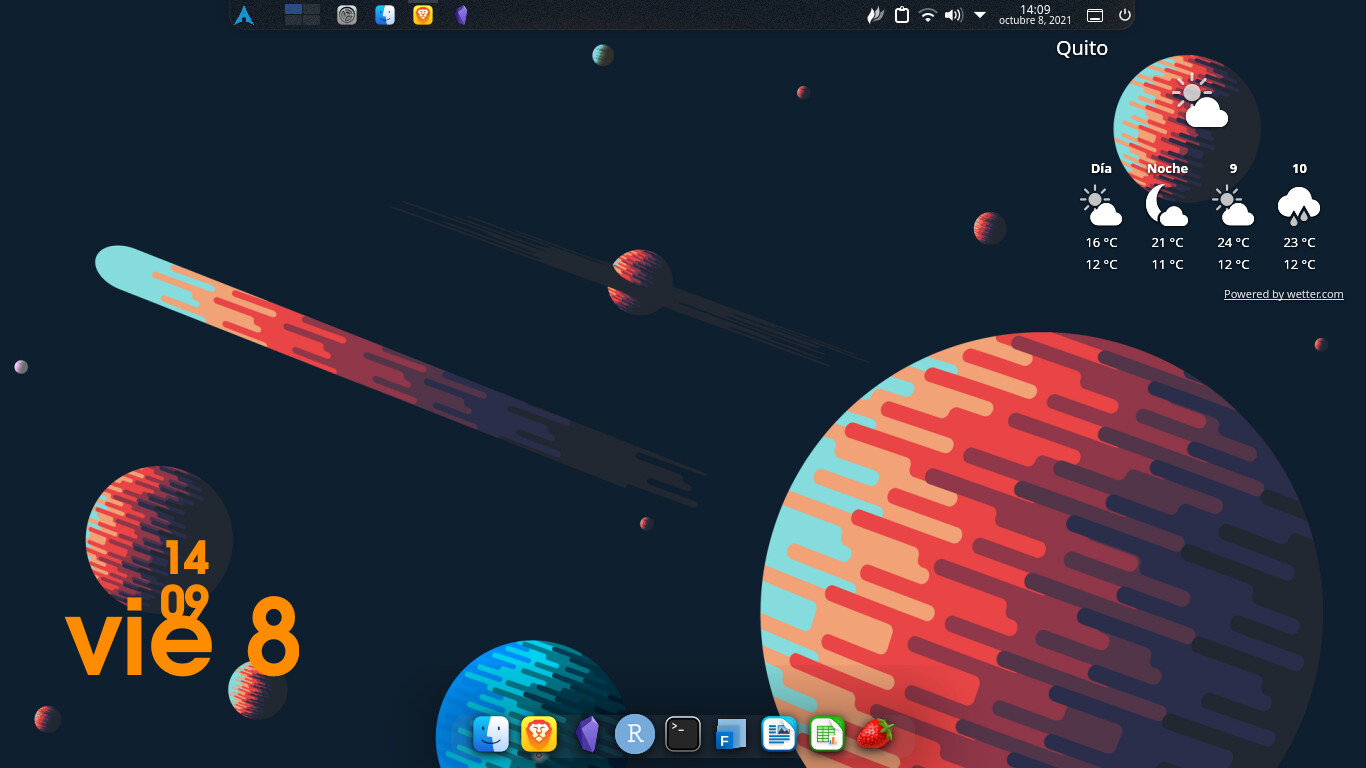Viewport: 1366px width, 768px height.
Task: Click the 23 °C temperature for day 10
Action: [x=1299, y=243]
